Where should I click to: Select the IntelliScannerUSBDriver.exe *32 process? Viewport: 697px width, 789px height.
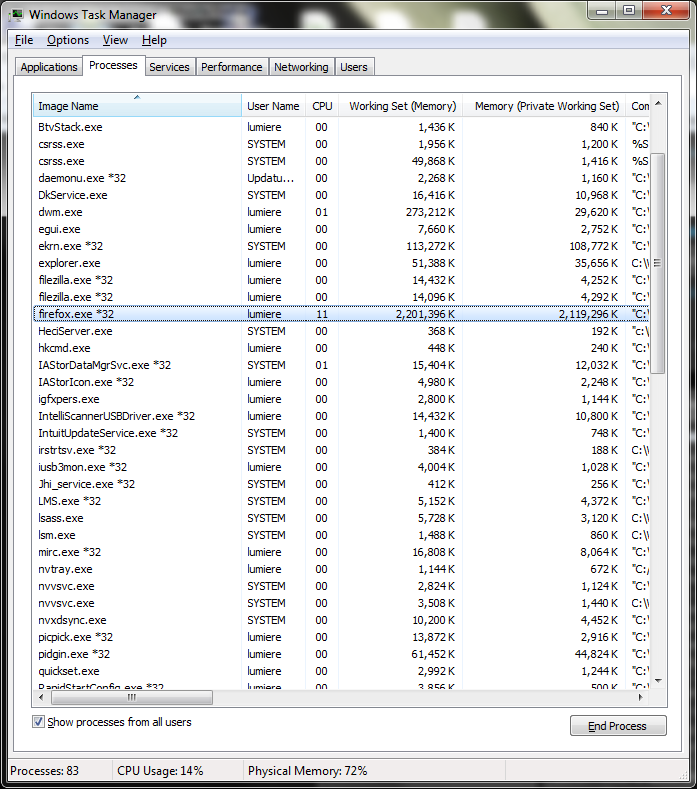click(341, 416)
